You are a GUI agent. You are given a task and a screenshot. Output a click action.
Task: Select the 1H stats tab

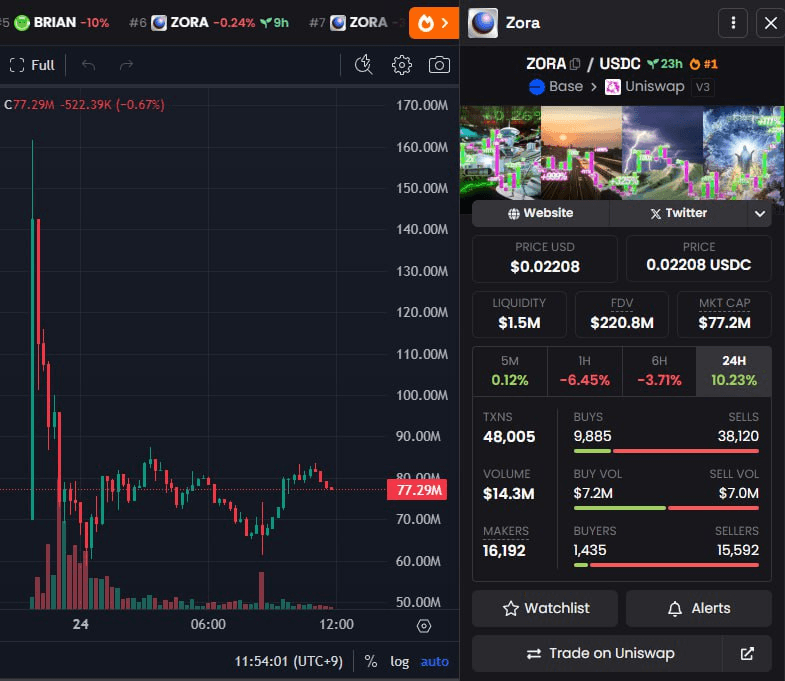[584, 371]
